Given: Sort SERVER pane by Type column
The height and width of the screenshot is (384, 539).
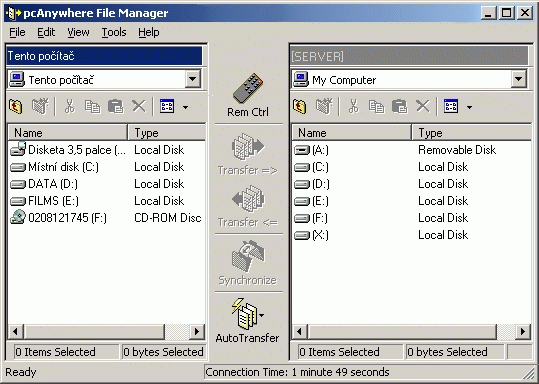Looking at the screenshot, I should (472, 133).
